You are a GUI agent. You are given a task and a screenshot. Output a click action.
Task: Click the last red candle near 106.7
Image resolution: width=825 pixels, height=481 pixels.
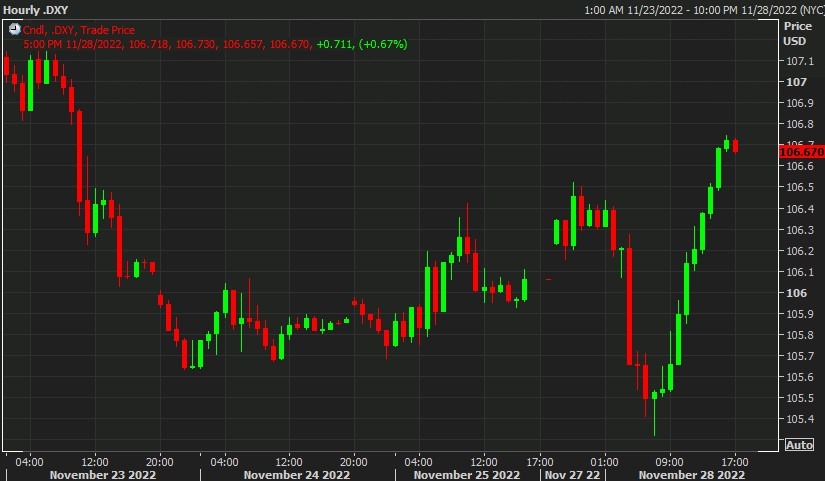click(736, 146)
